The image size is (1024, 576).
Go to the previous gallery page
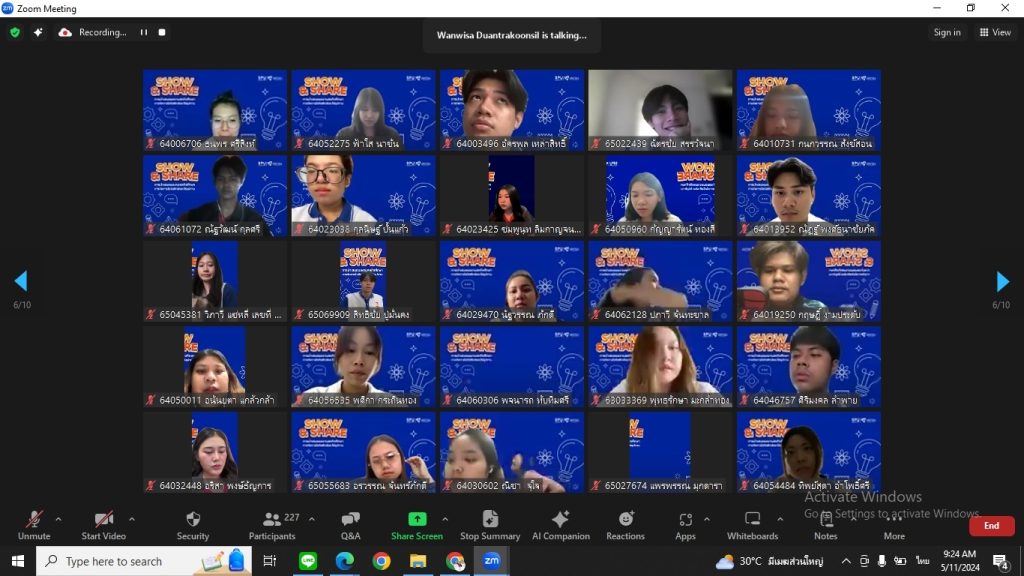coord(21,281)
